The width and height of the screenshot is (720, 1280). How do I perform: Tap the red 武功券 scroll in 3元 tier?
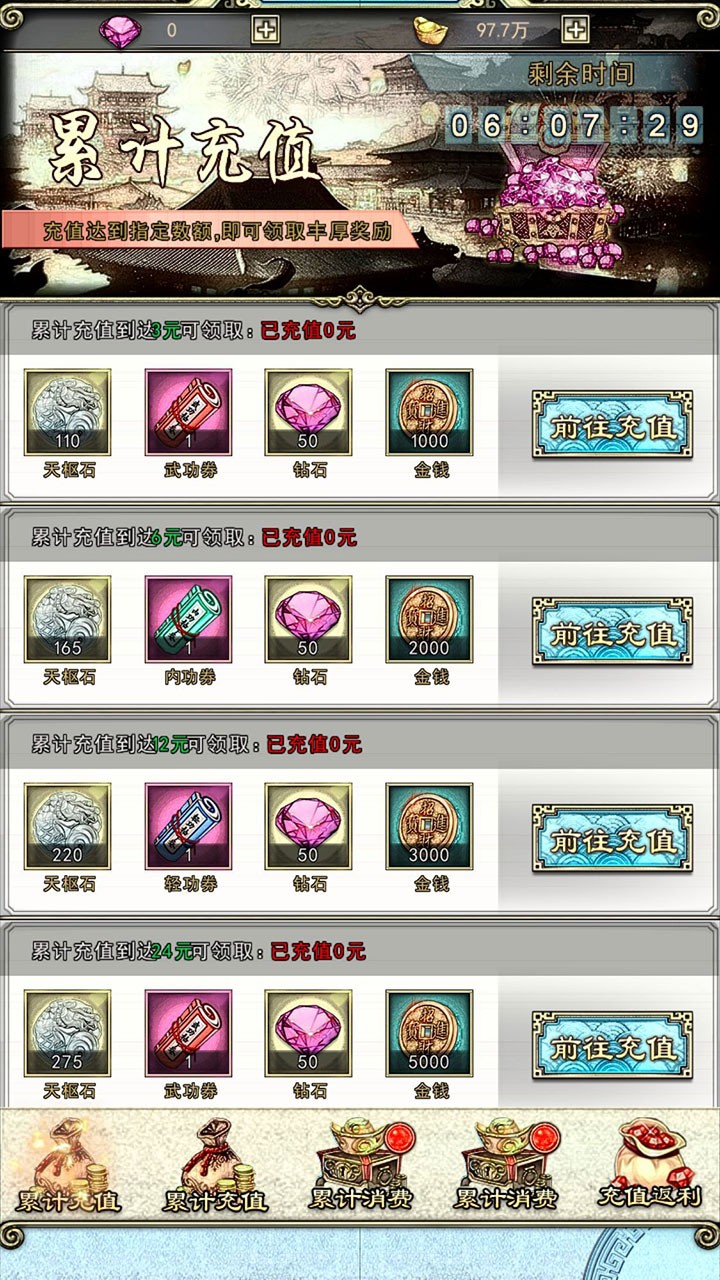click(188, 413)
